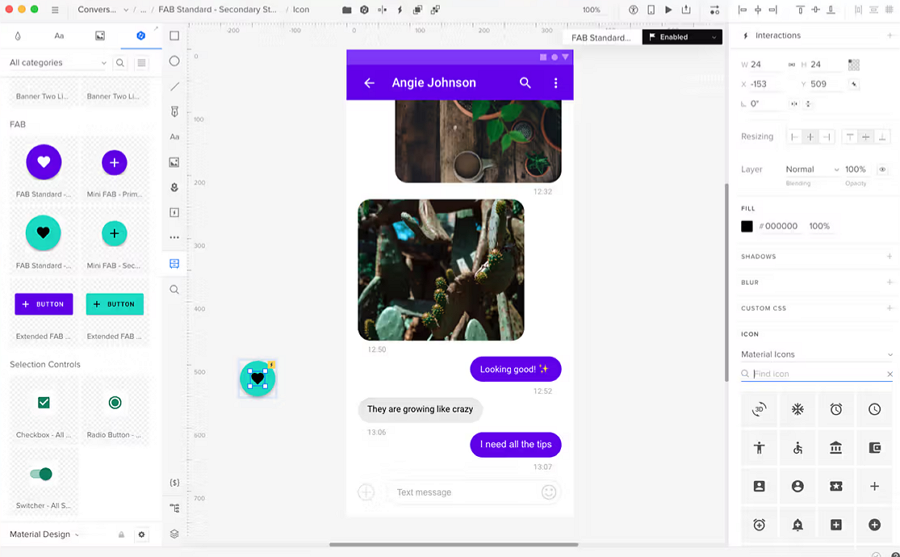900x557 pixels.
Task: Select the purple Extended FAB button component
Action: click(44, 304)
